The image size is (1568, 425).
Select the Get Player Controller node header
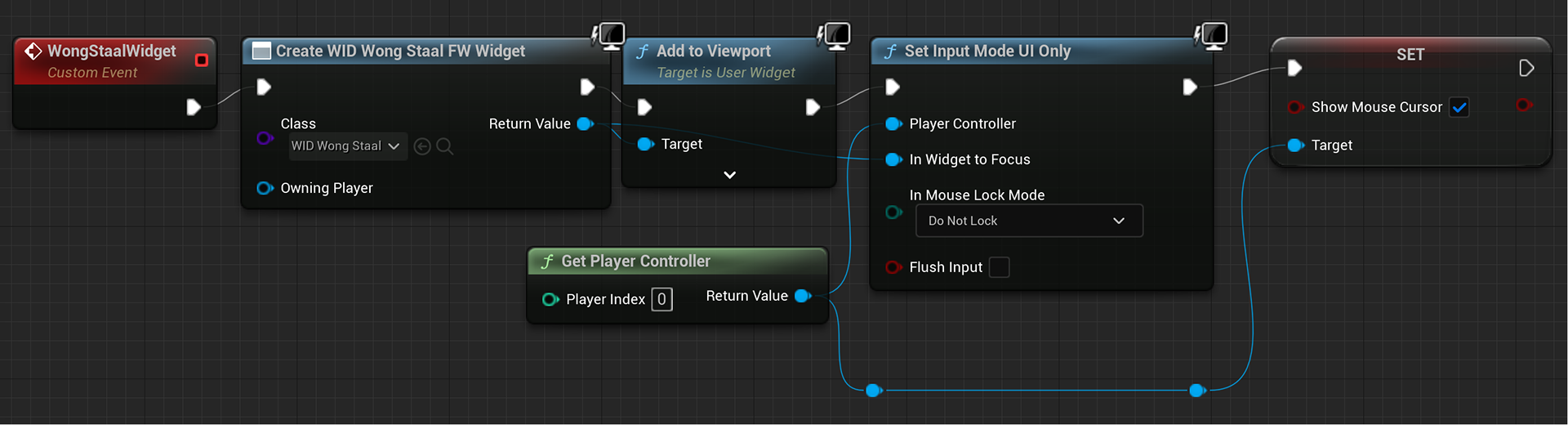pyautogui.click(x=635, y=262)
